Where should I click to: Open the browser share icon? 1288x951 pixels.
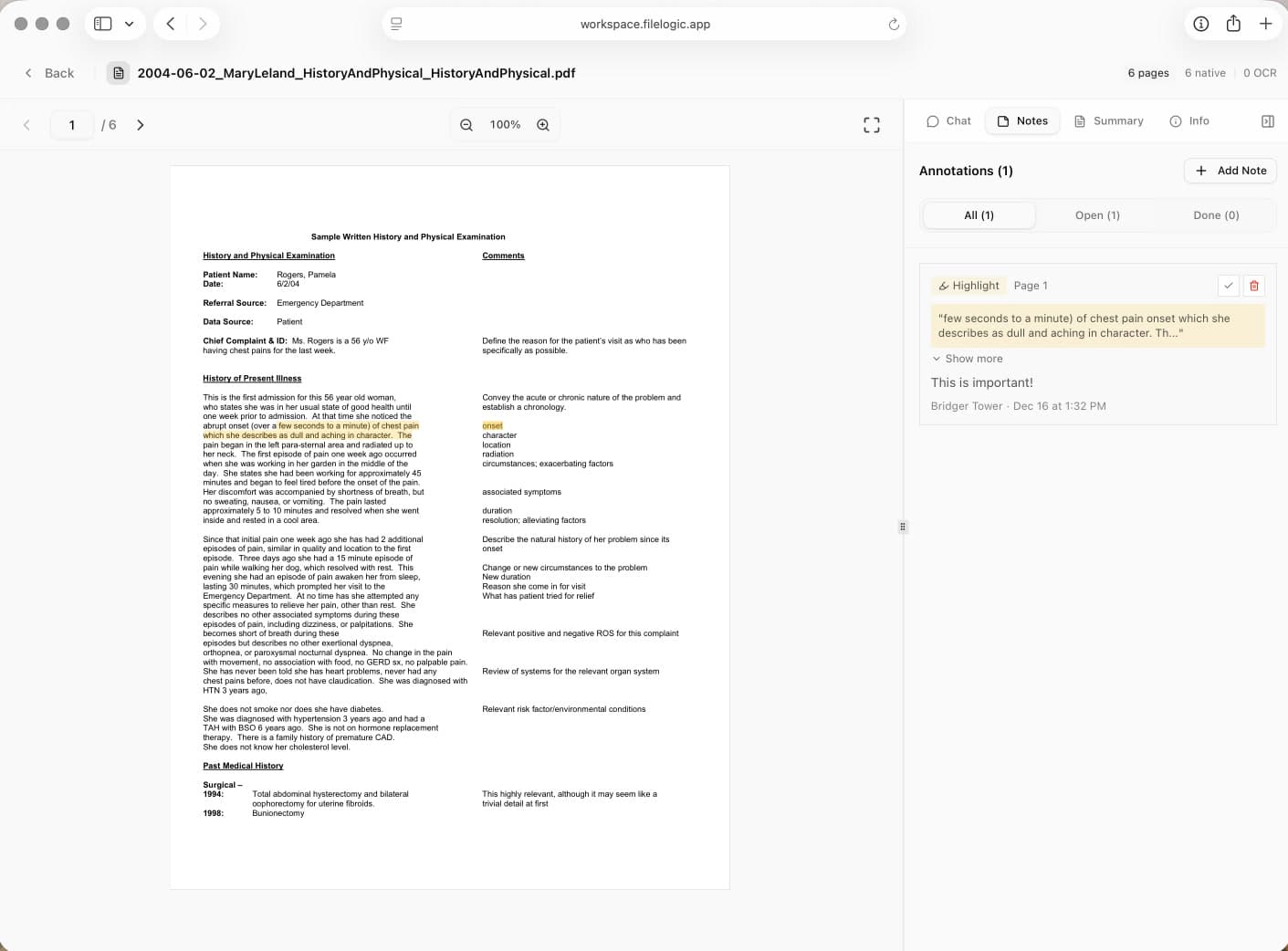coord(1233,24)
